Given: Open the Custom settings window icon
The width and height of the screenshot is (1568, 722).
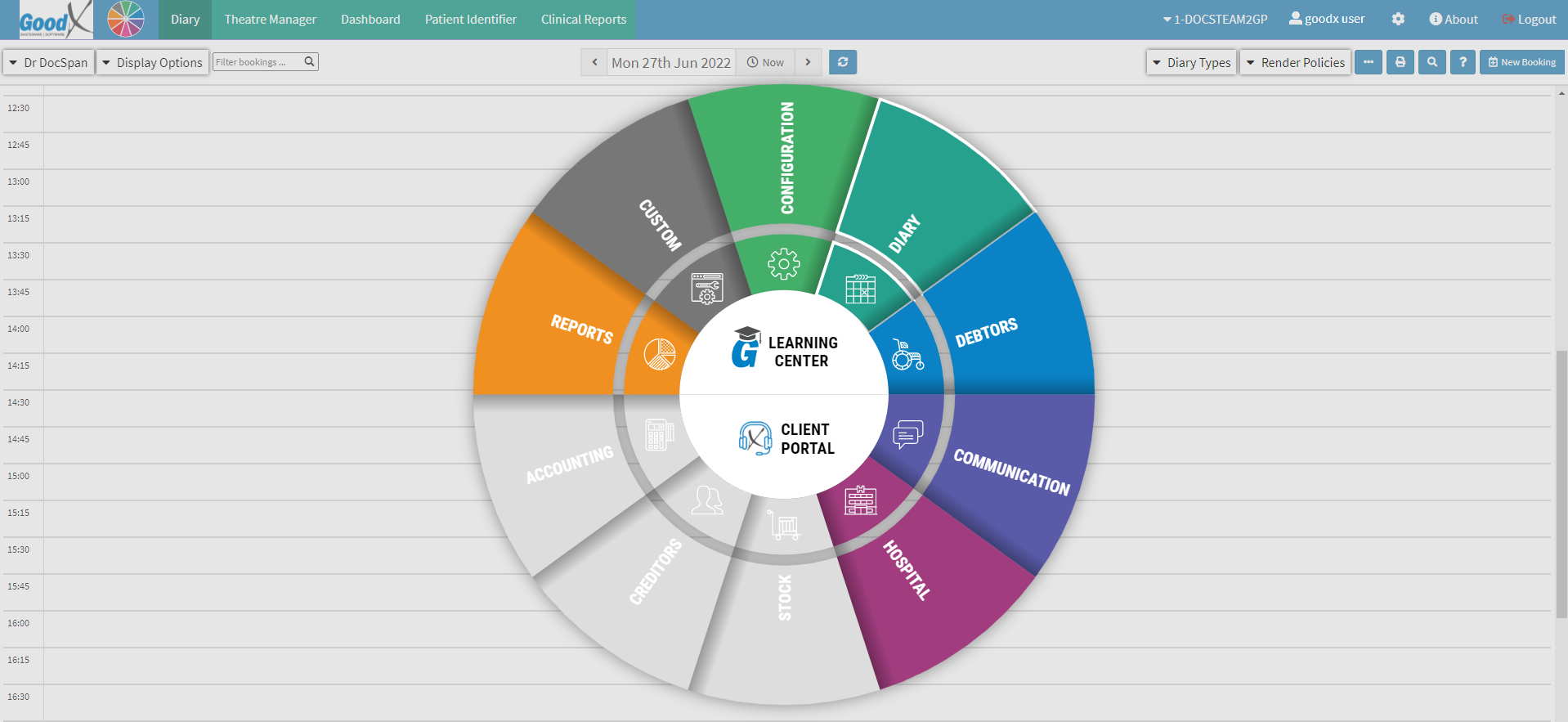Looking at the screenshot, I should 706,289.
